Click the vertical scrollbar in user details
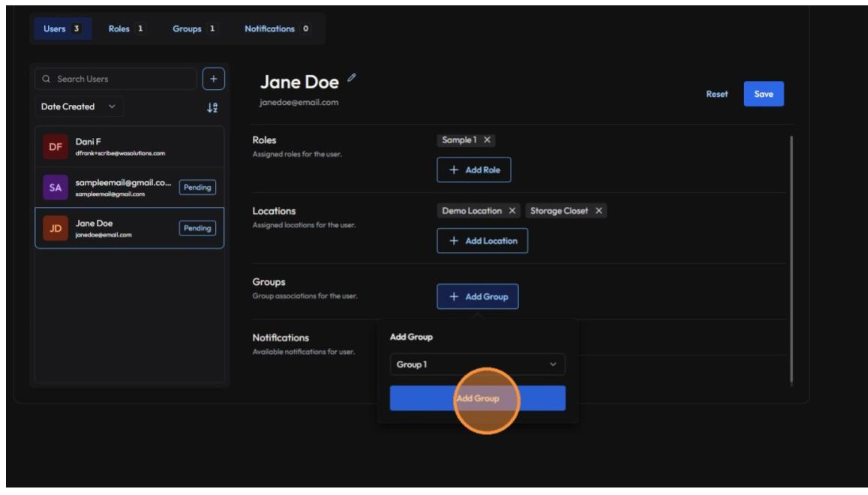Screen dimensions: 868x495 click(791, 260)
